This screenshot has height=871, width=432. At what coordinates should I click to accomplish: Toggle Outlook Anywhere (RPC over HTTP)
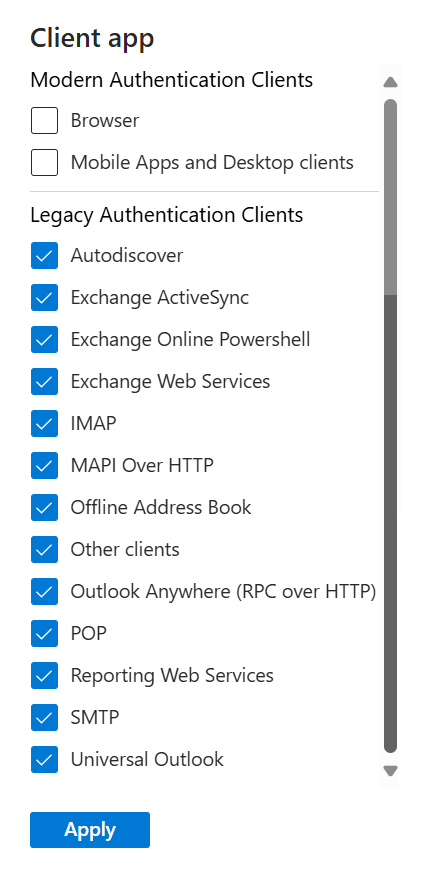tap(44, 592)
